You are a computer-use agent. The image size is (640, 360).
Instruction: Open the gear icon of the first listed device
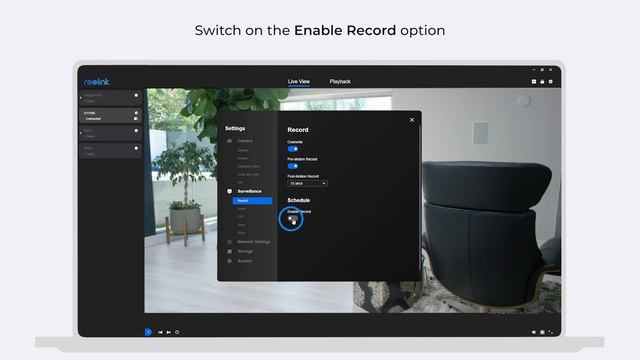click(136, 95)
